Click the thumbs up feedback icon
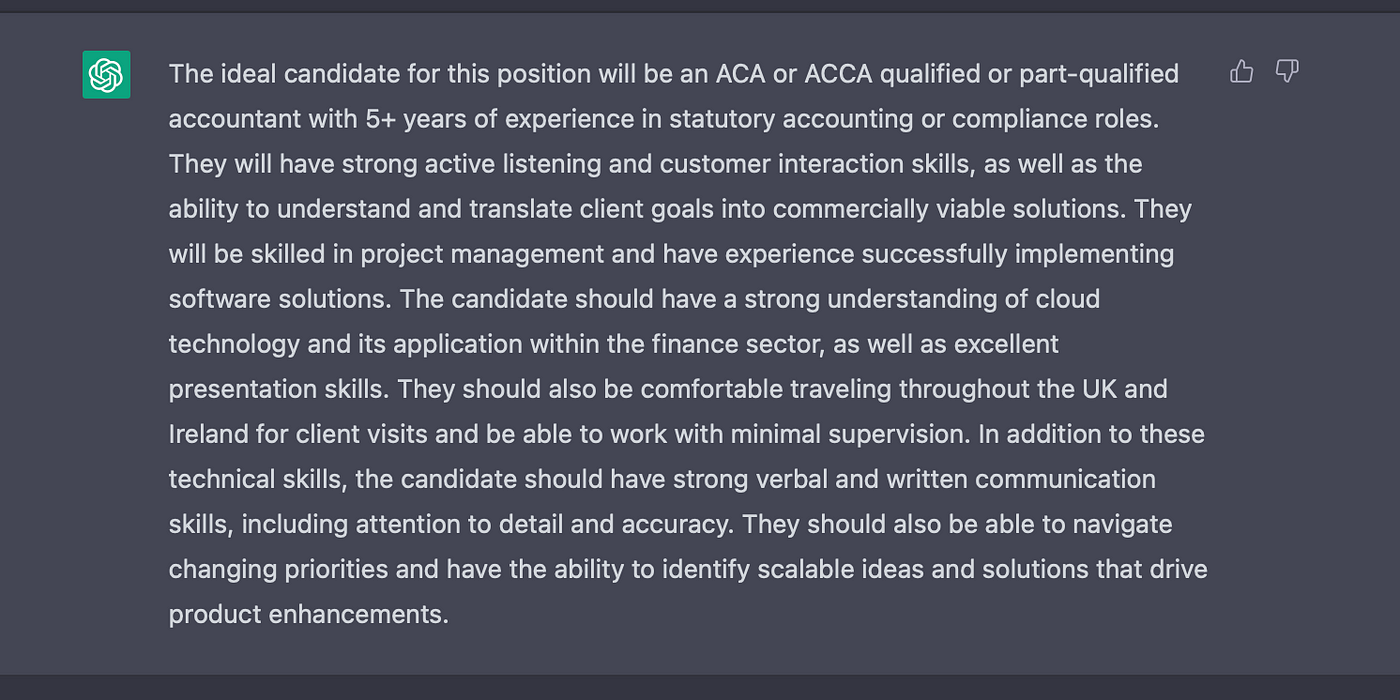This screenshot has width=1400, height=700. pos(1241,71)
